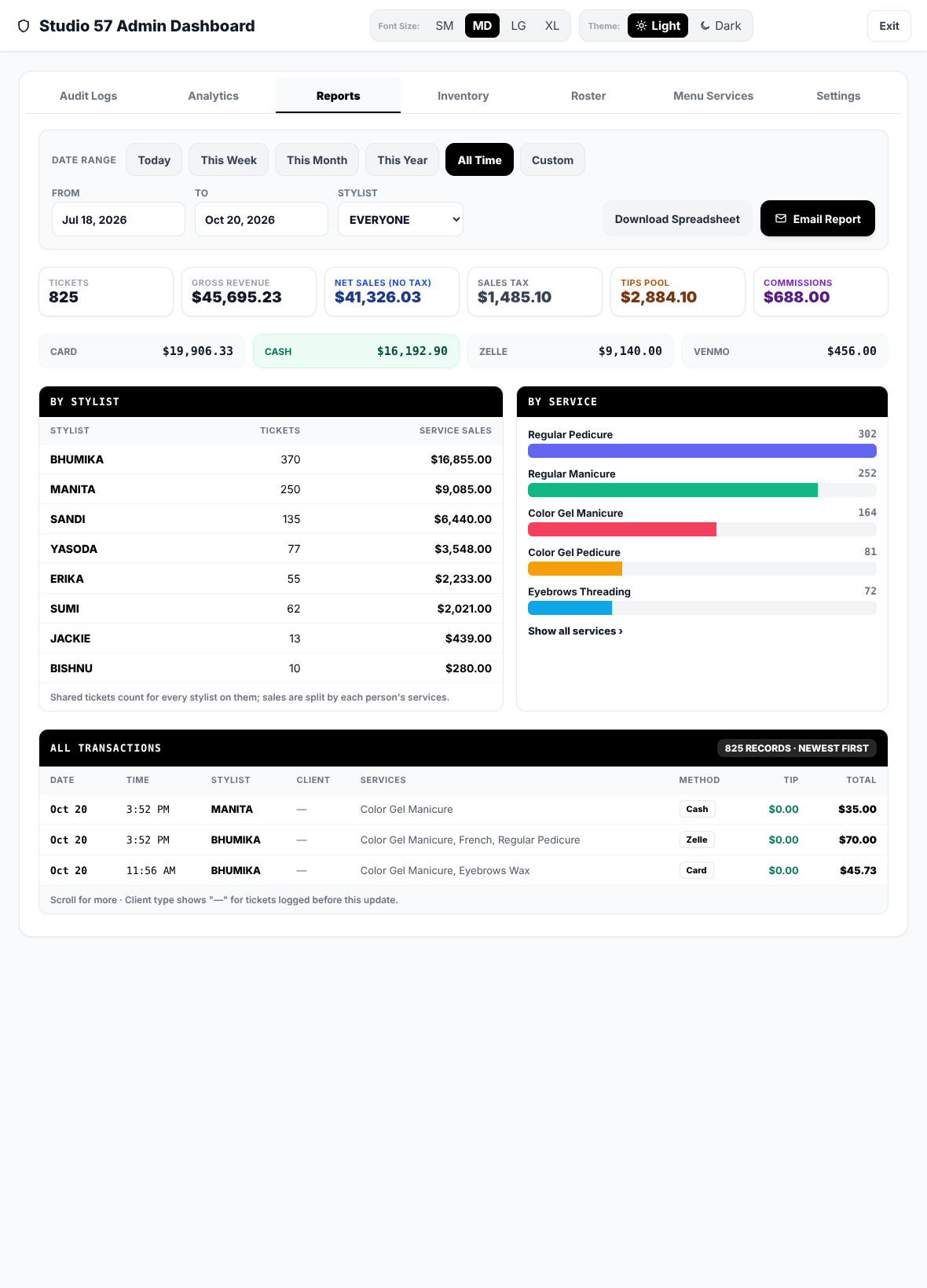927x1288 pixels.
Task: Click YASODA stylist row
Action: point(271,549)
